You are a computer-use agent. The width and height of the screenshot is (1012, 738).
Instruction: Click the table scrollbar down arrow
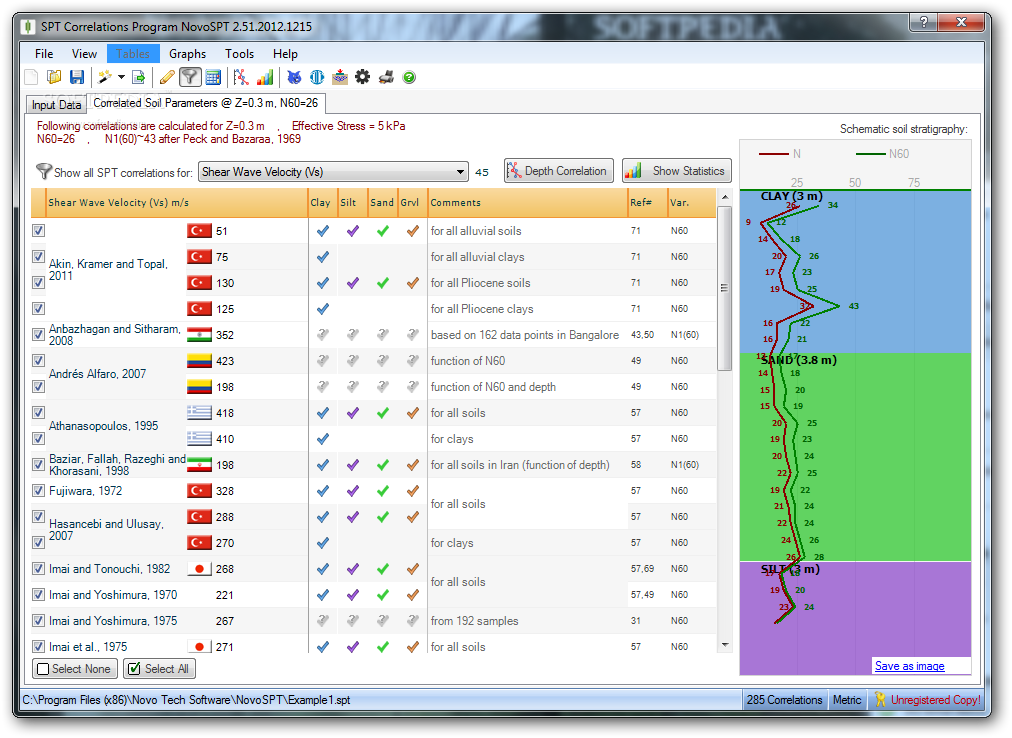(725, 645)
